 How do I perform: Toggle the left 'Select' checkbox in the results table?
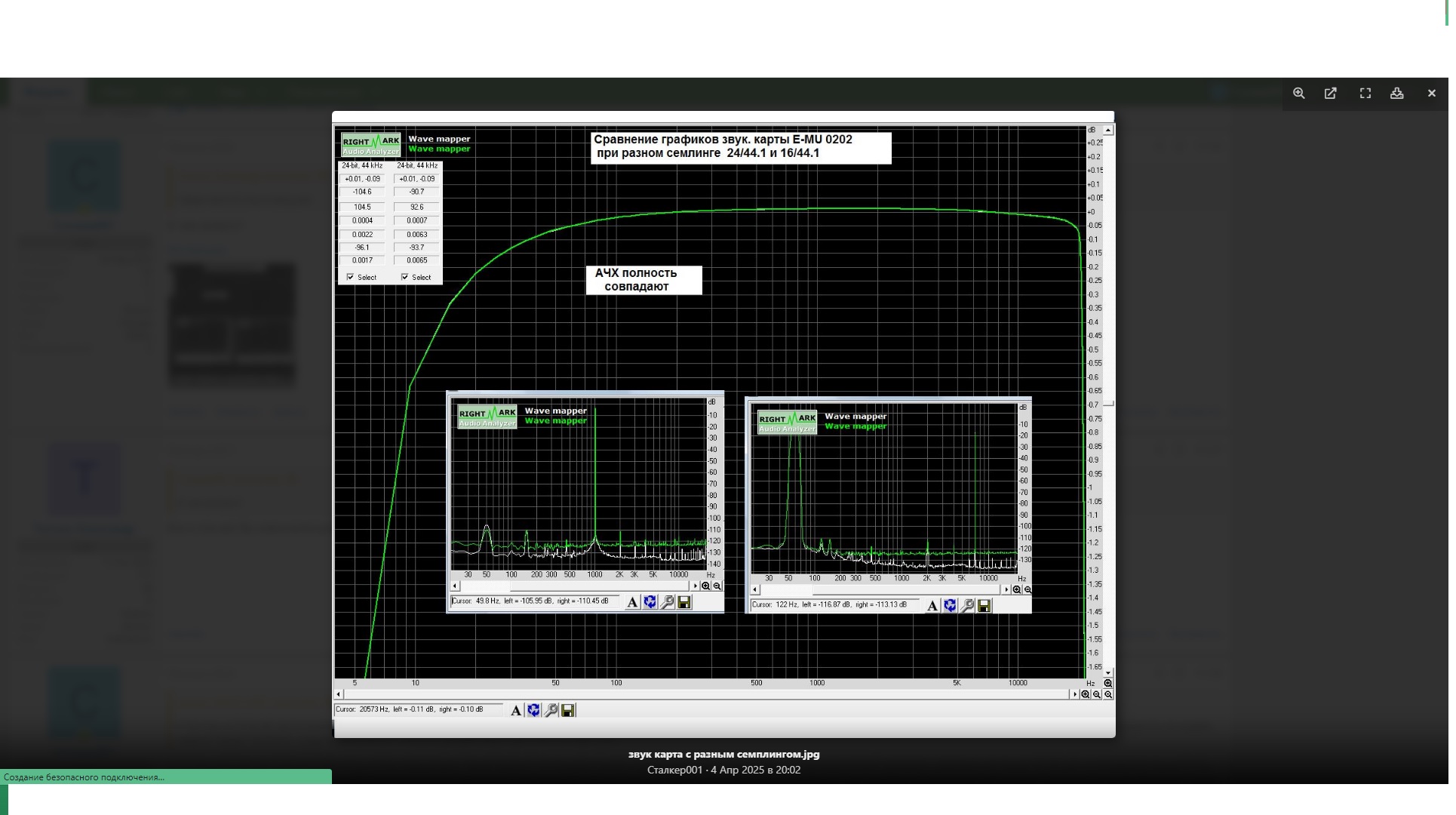350,277
